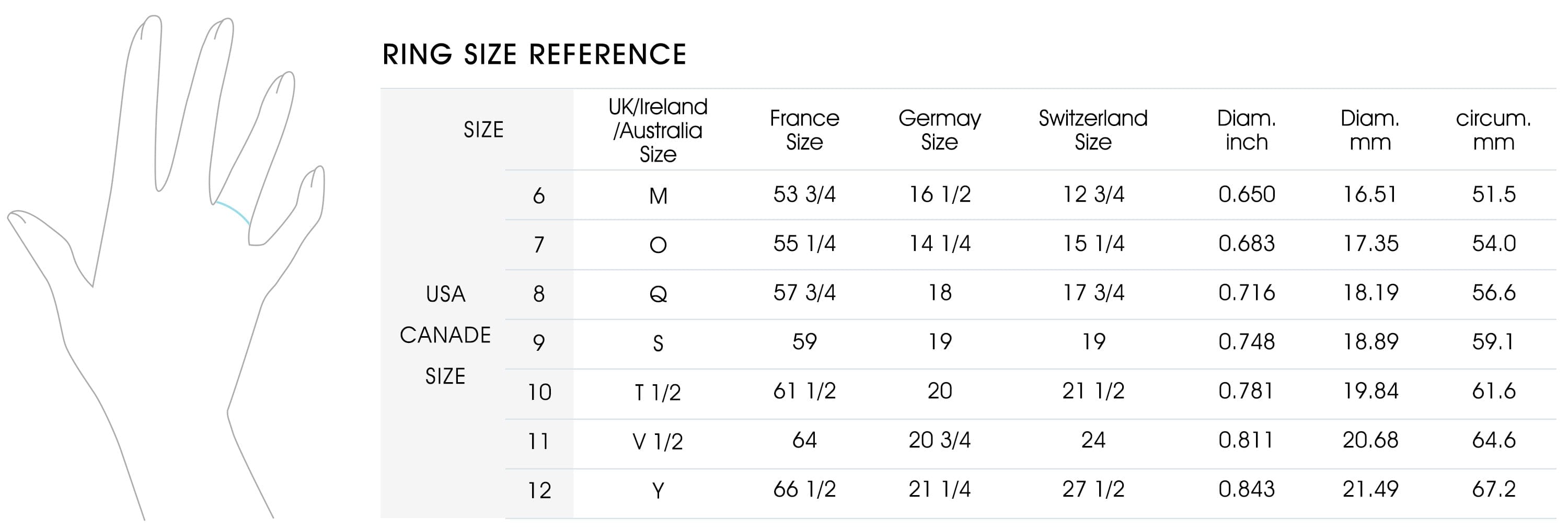Click the circum. mm column header
Viewport: 1568px width, 528px height.
pyautogui.click(x=1493, y=130)
